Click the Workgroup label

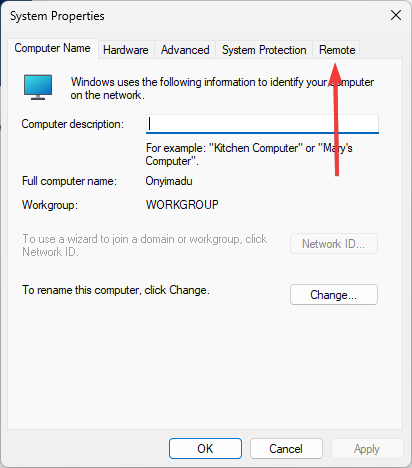click(50, 205)
